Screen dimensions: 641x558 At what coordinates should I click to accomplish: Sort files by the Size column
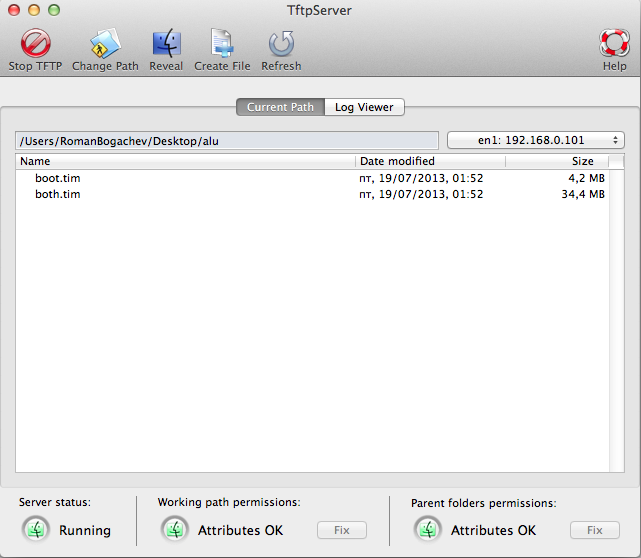557,161
